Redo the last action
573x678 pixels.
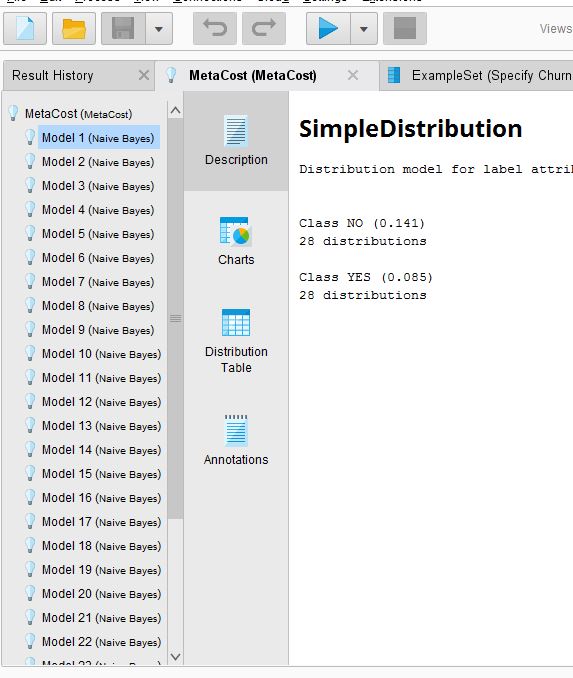click(264, 29)
